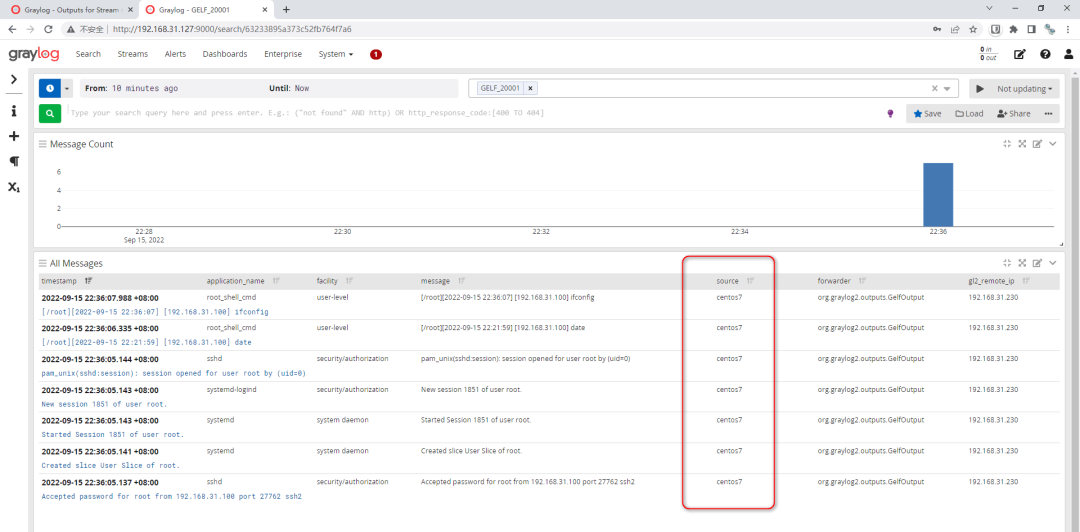Image resolution: width=1080 pixels, height=532 pixels.
Task: Open the Streams page
Action: 133,54
